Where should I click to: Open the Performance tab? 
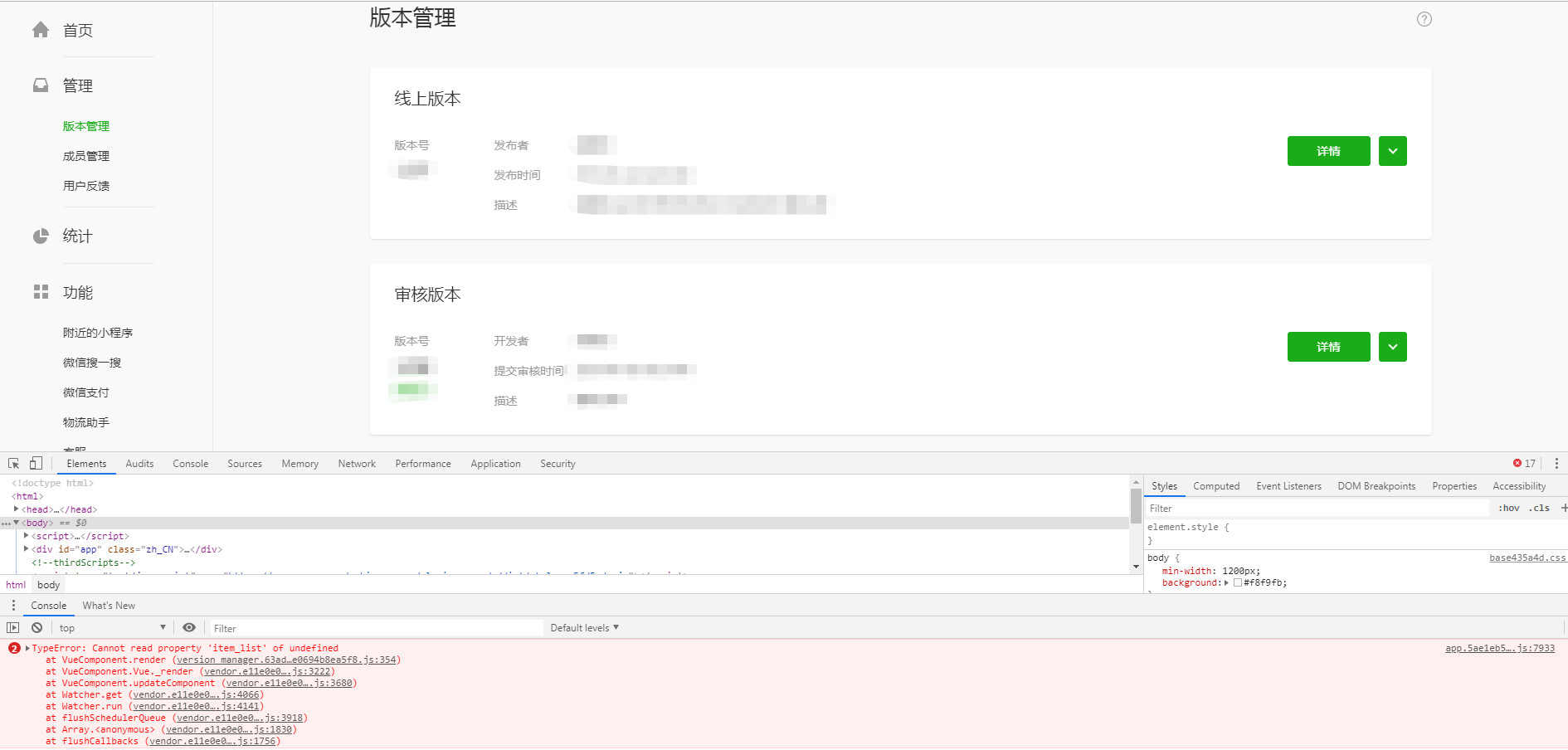coord(423,464)
